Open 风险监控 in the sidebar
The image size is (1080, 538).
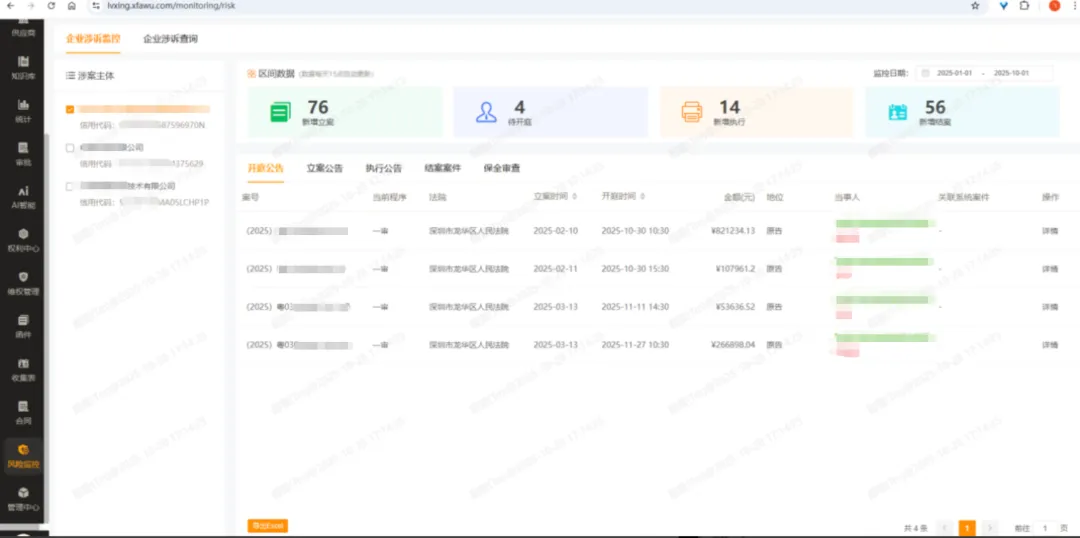(x=23, y=455)
